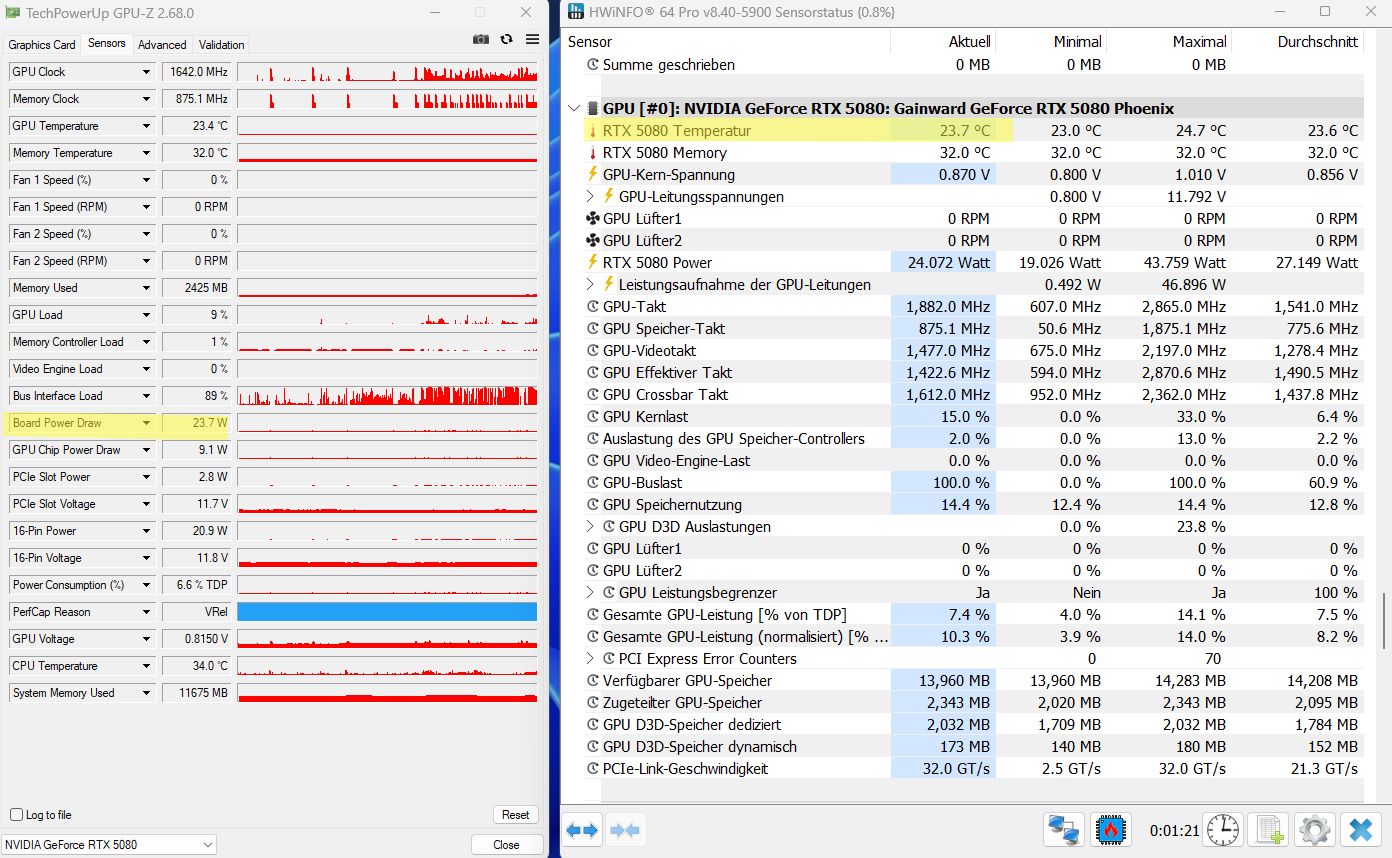The width and height of the screenshot is (1392, 858).
Task: Start HWiNFO logging with sheet-plus icon
Action: pos(1269,830)
